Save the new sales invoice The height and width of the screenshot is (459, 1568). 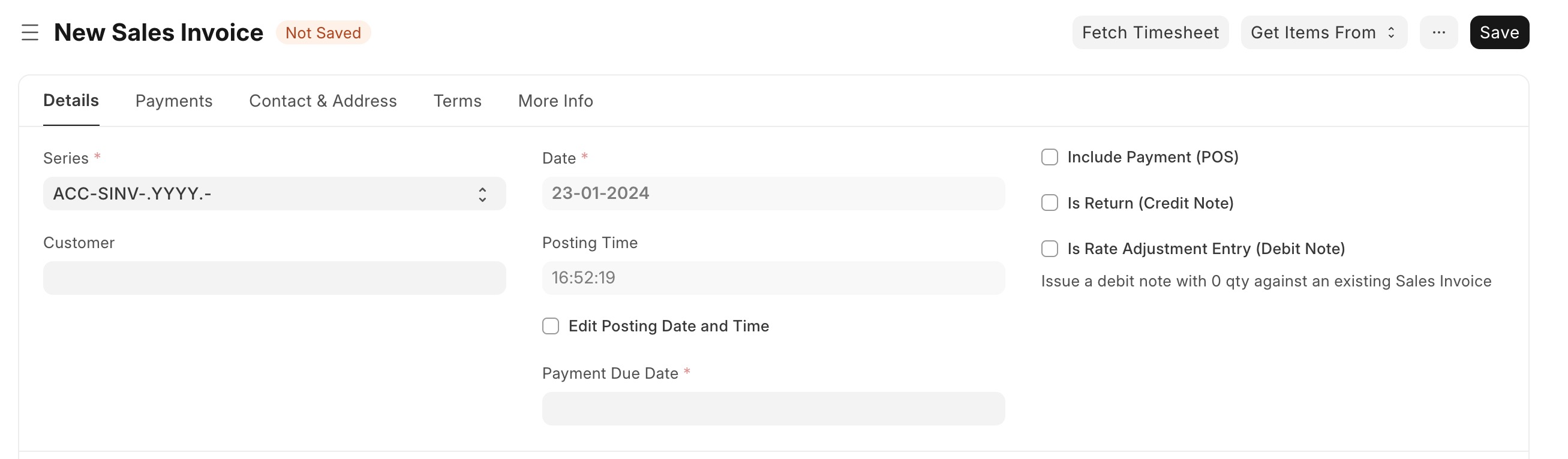[1499, 32]
